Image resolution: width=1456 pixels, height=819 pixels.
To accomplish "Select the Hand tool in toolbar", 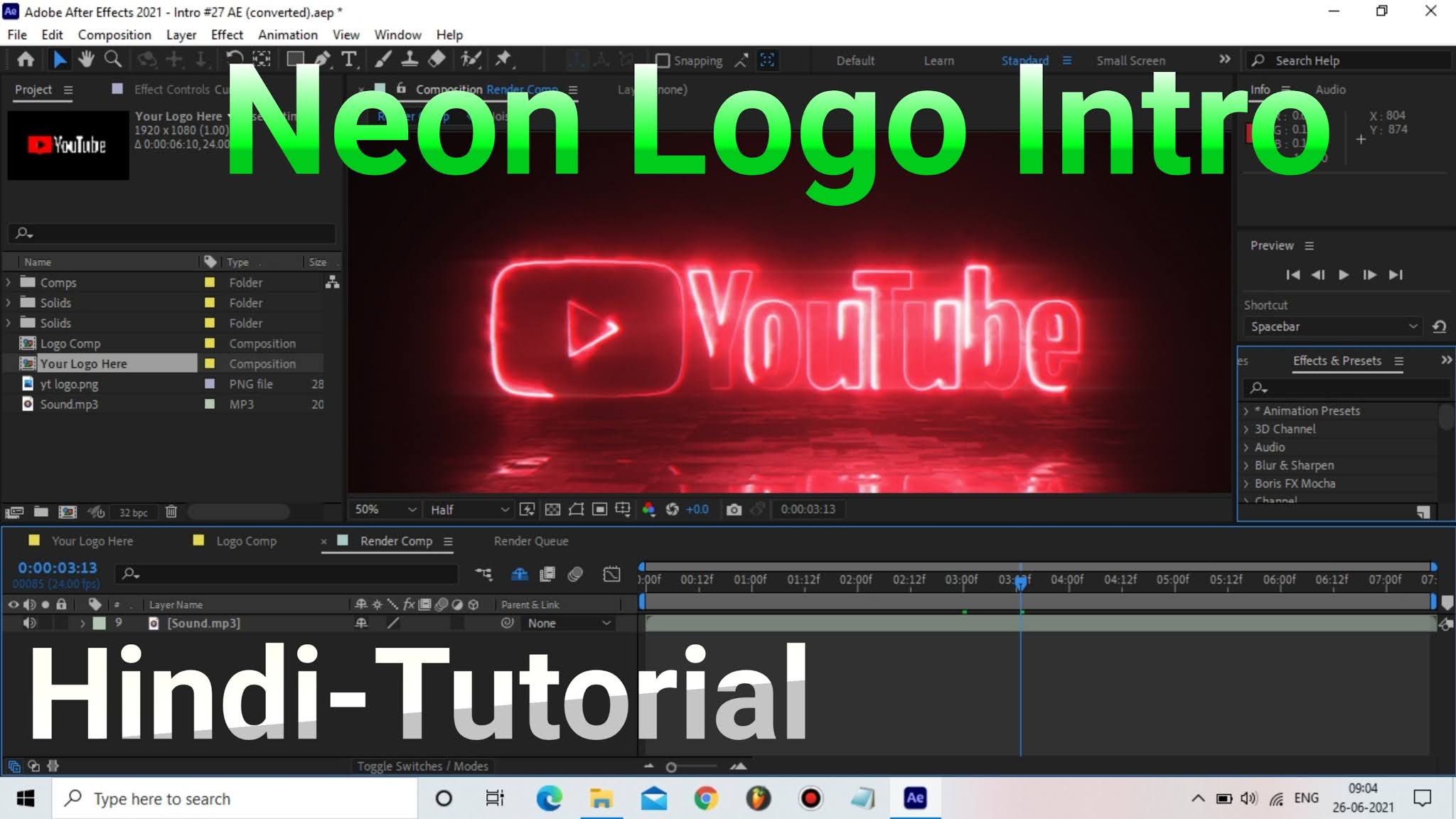I will pyautogui.click(x=86, y=60).
